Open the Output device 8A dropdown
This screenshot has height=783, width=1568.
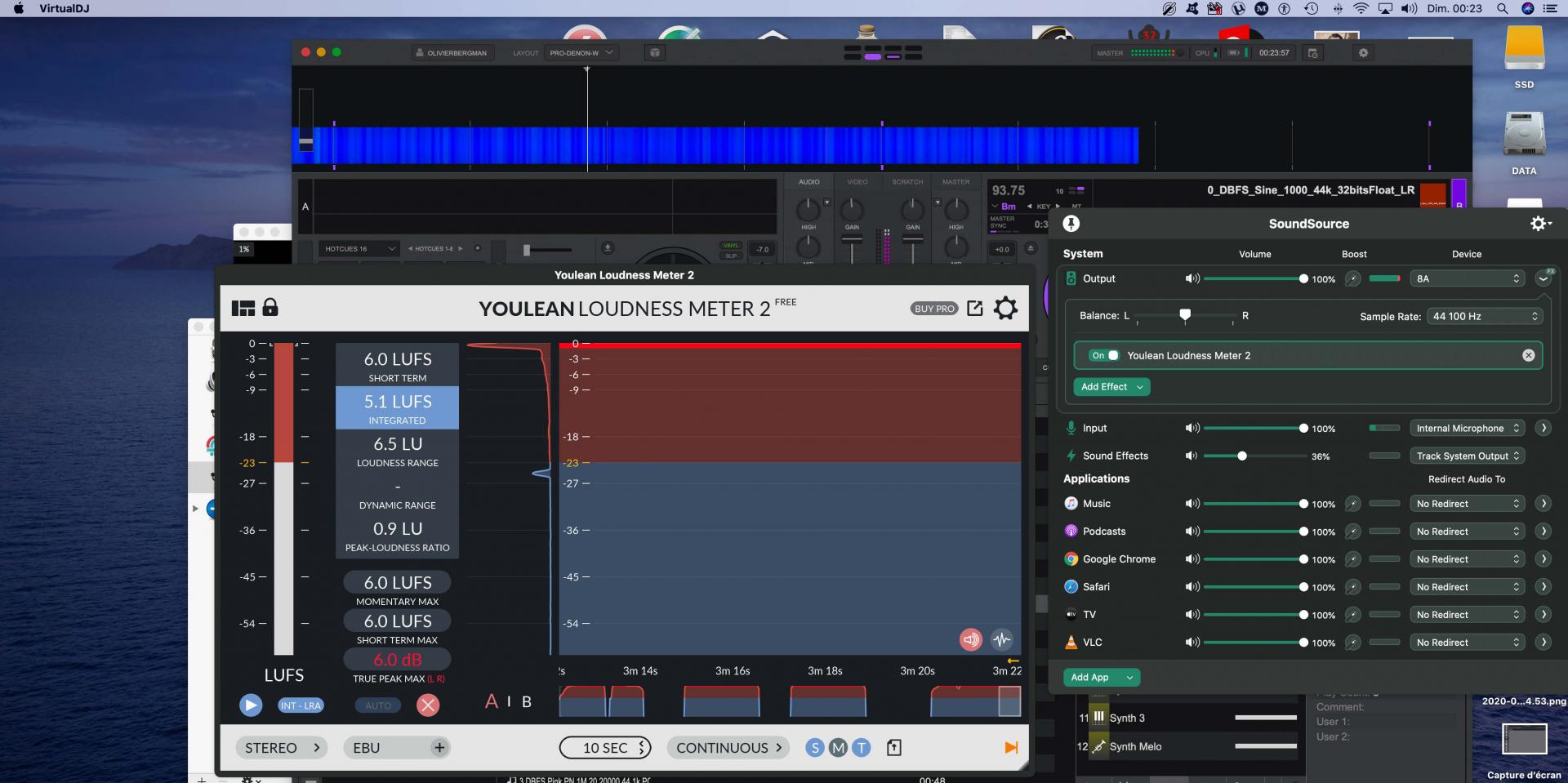1468,278
